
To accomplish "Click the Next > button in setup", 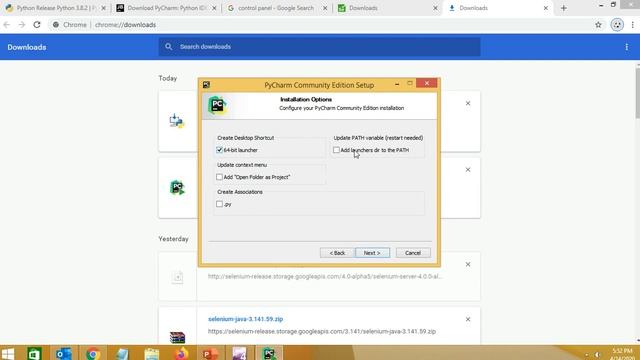I will click(x=372, y=253).
